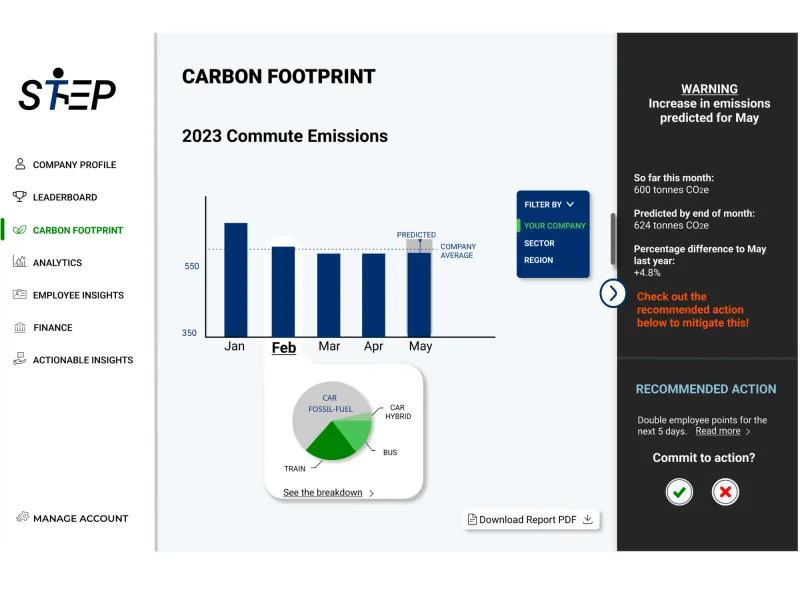Screen dimensions: 800x600
Task: Click Read more link
Action: tap(717, 431)
